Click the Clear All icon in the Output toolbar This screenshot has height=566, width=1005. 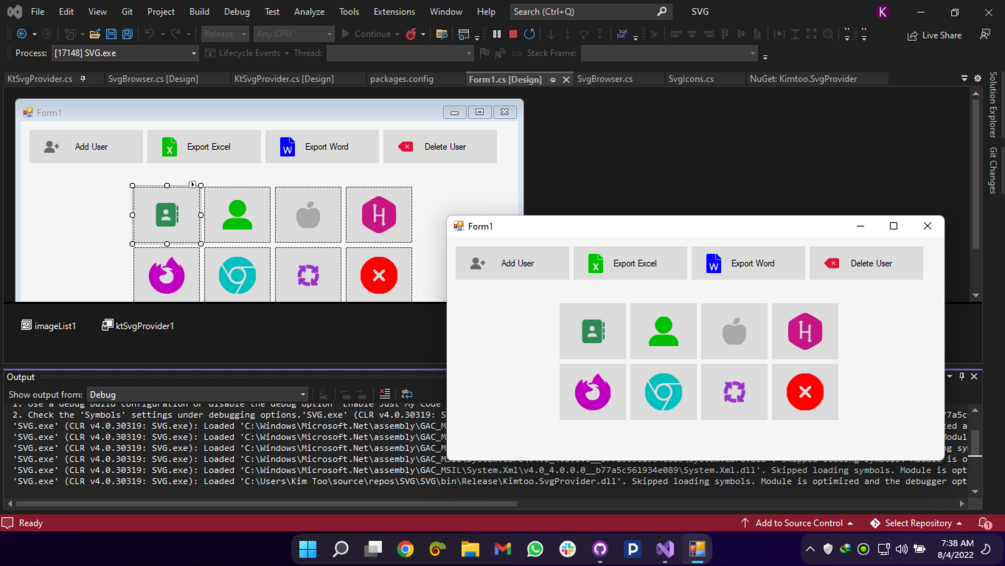(x=385, y=394)
